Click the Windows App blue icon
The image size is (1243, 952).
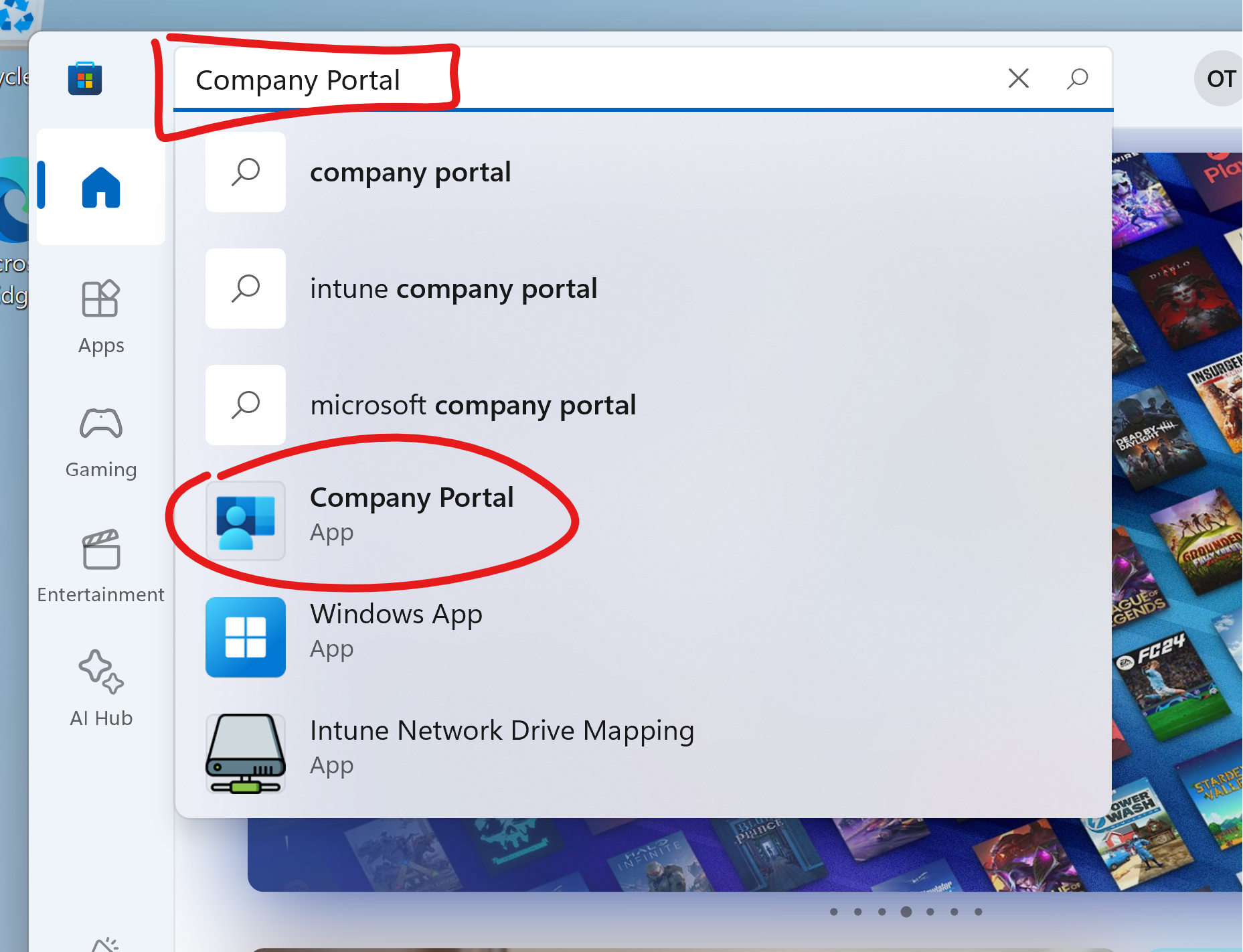tap(246, 637)
